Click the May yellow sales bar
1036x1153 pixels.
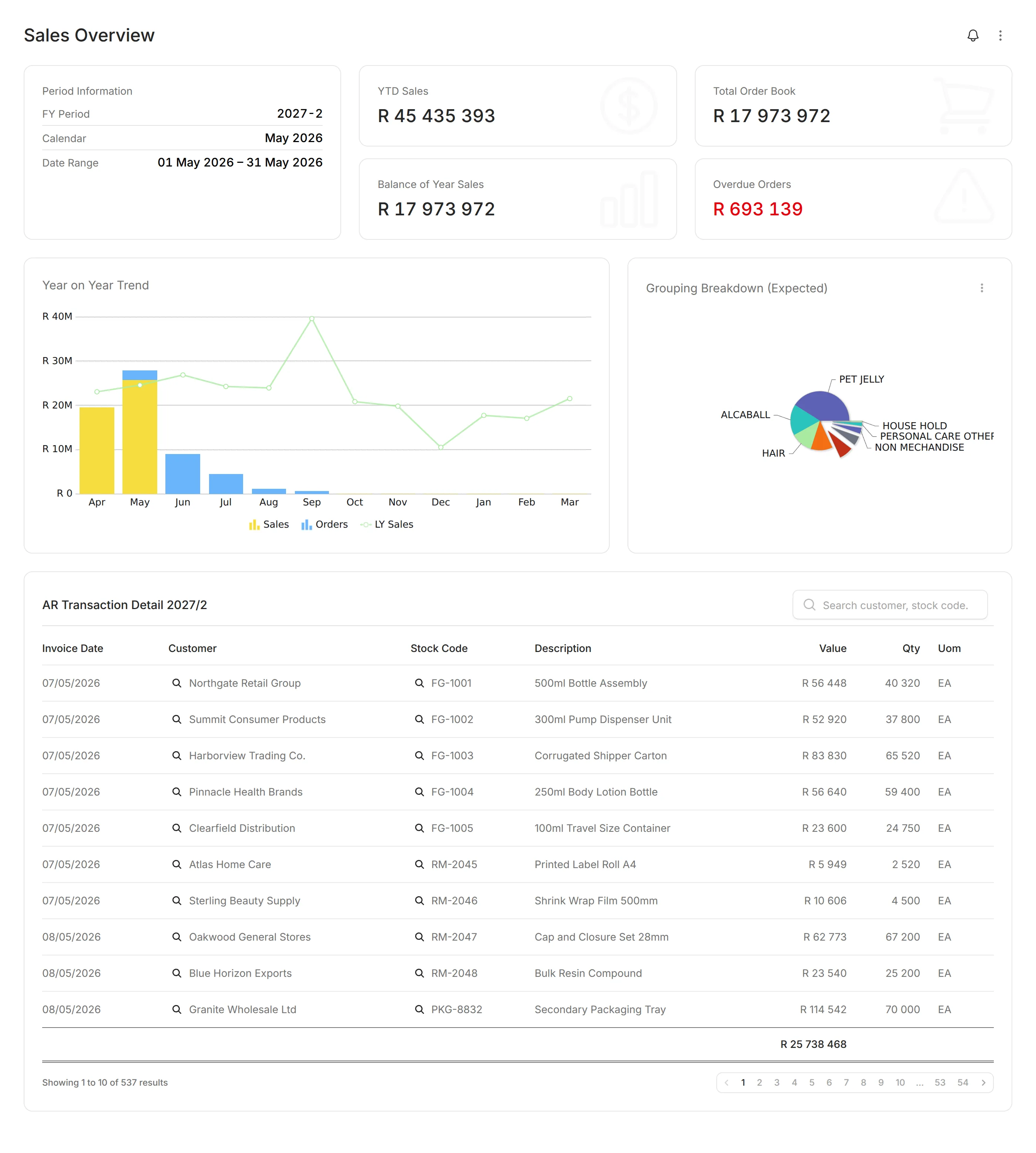(139, 436)
